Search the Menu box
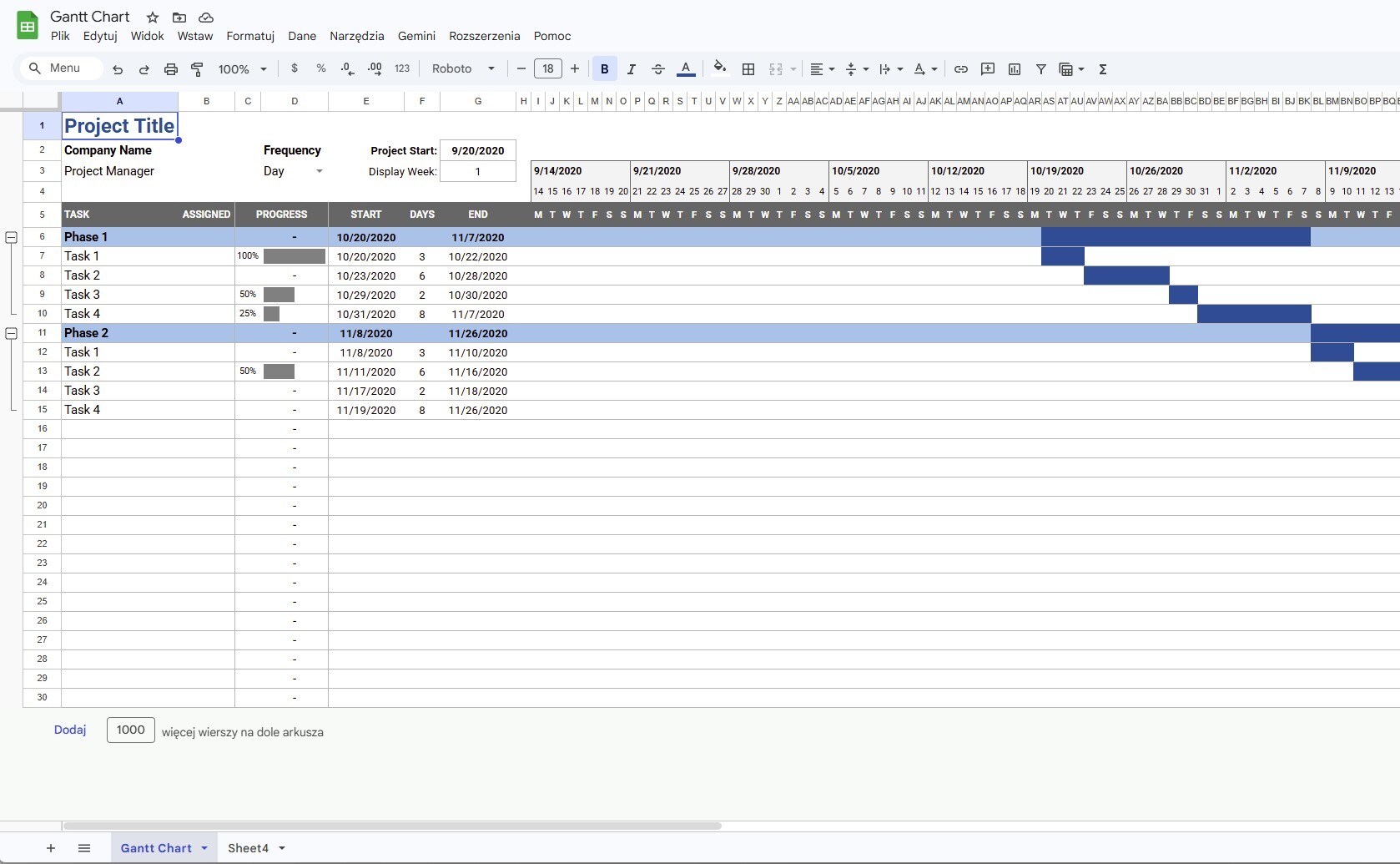 60,68
